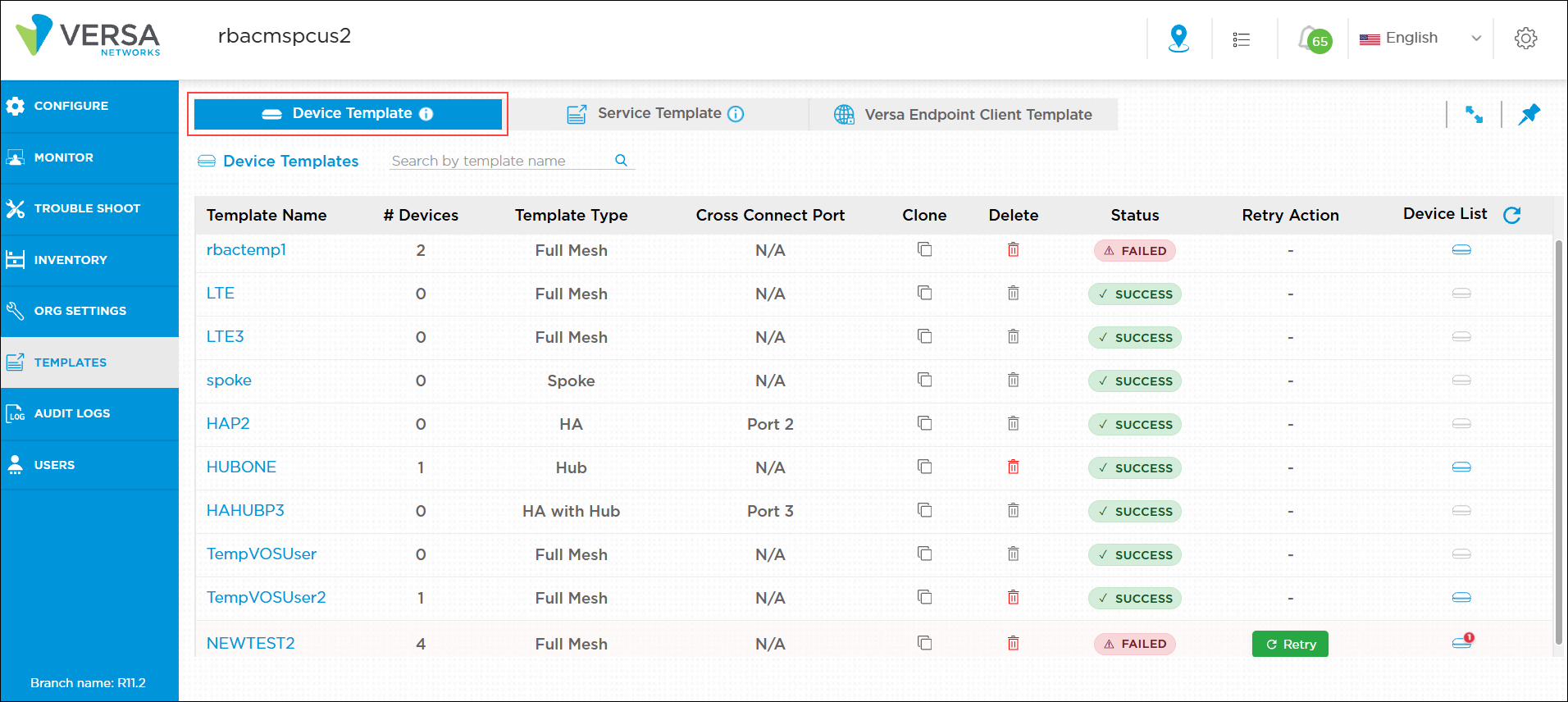Delete the HUBONE template
The height and width of the screenshot is (702, 1568).
(1013, 467)
